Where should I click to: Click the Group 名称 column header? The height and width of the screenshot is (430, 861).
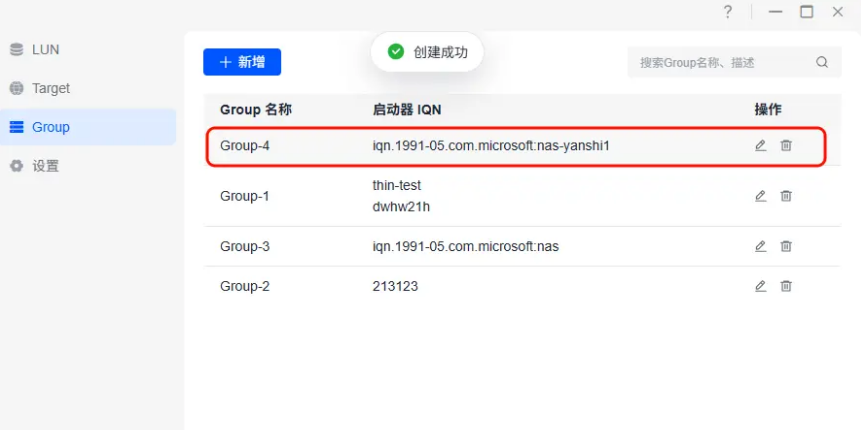click(x=255, y=109)
